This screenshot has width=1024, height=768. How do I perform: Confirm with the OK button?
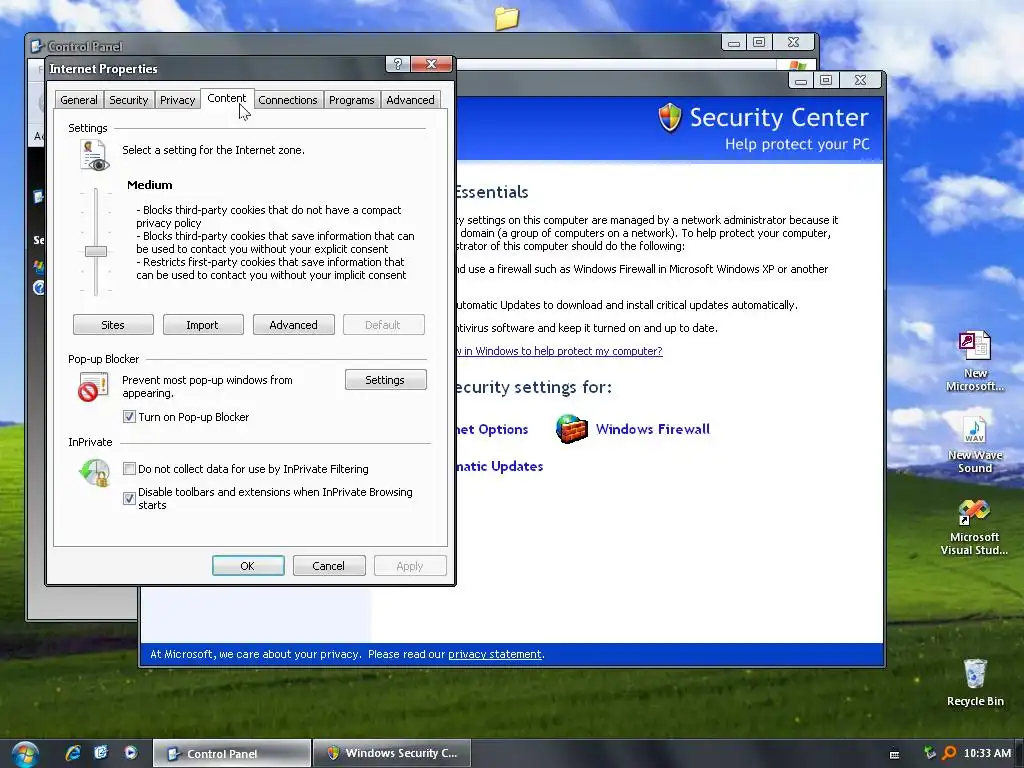click(248, 566)
